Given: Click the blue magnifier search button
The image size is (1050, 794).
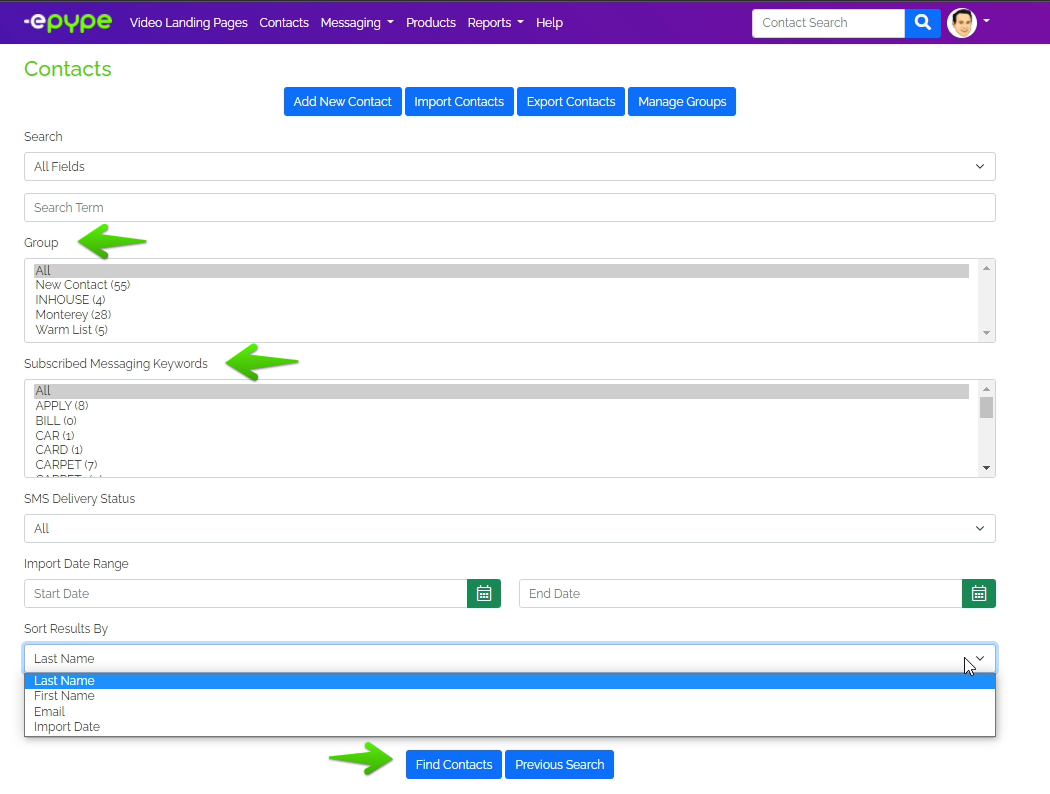Looking at the screenshot, I should [923, 23].
